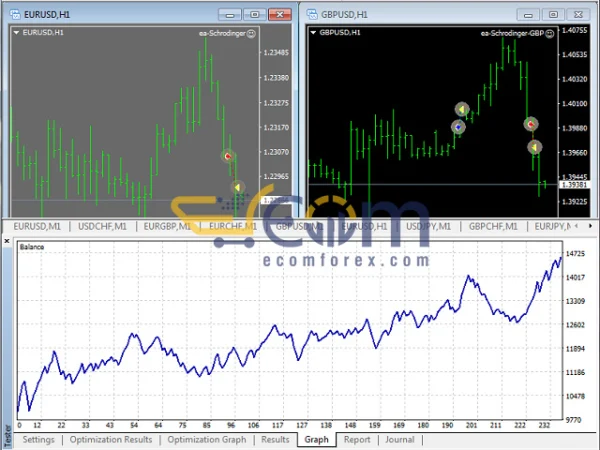Click the EURUSD,H1 window title text
Screen dimensions: 600x450
47,15
